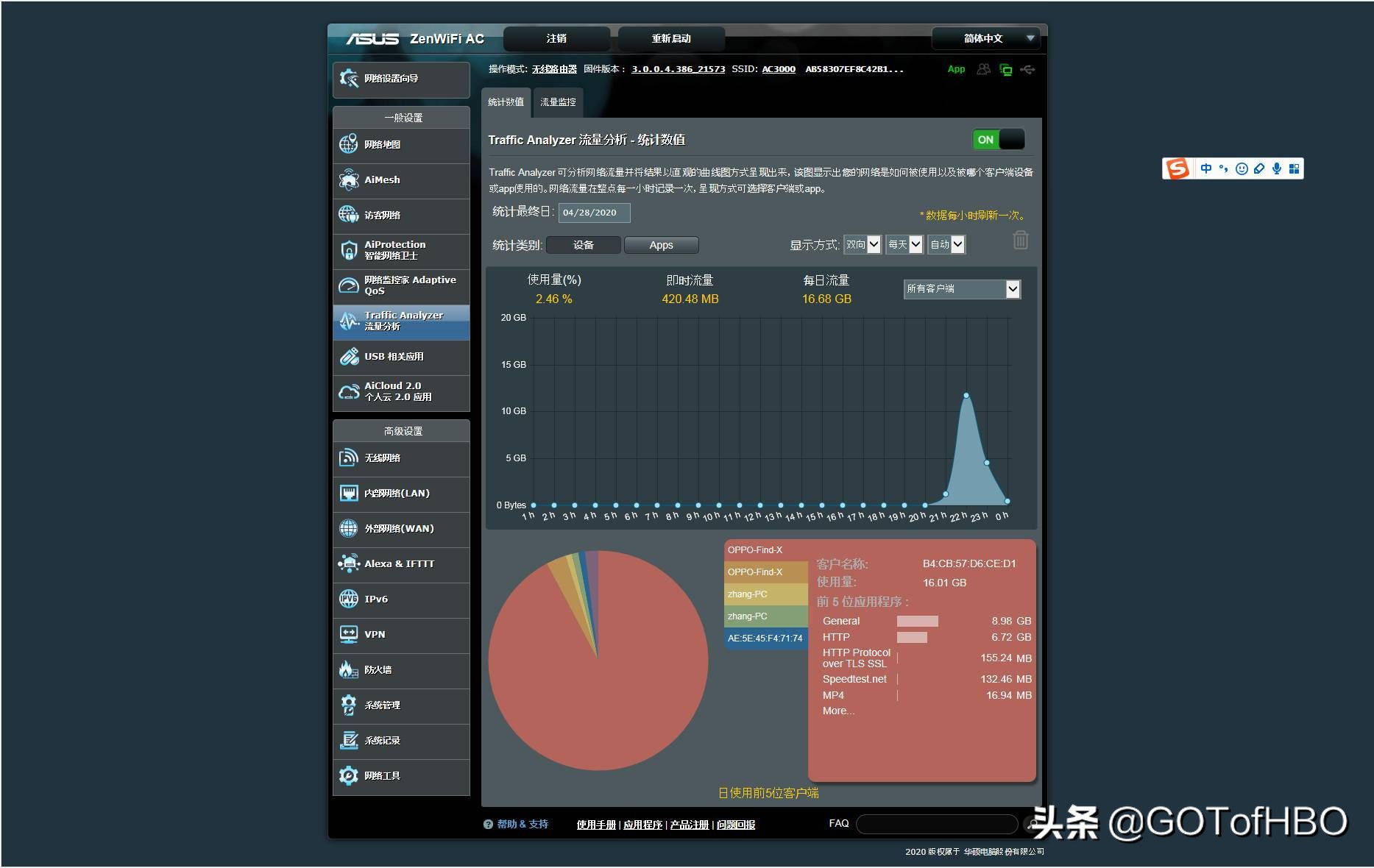Open the System Administration (系统管理) gear icon
Image resolution: width=1374 pixels, height=868 pixels.
(349, 705)
